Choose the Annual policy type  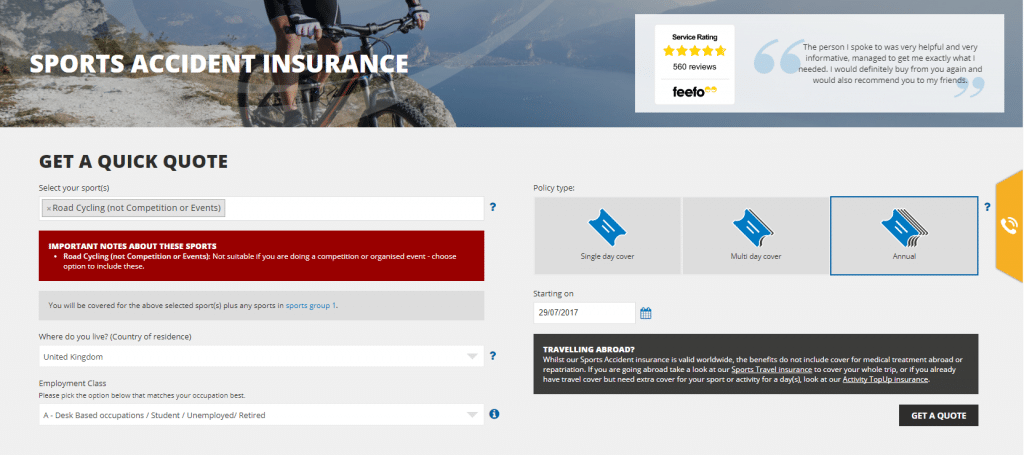(904, 236)
